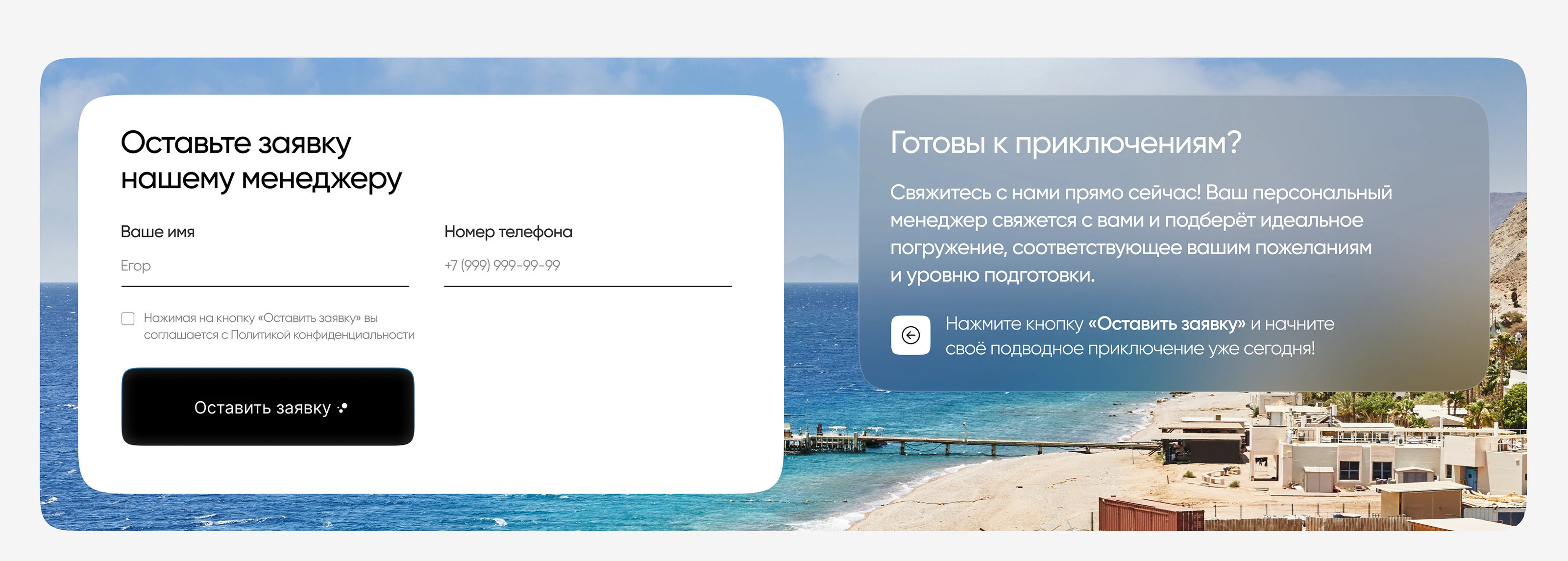Click the bold «Оставить заявку» text in card

coord(1166,324)
